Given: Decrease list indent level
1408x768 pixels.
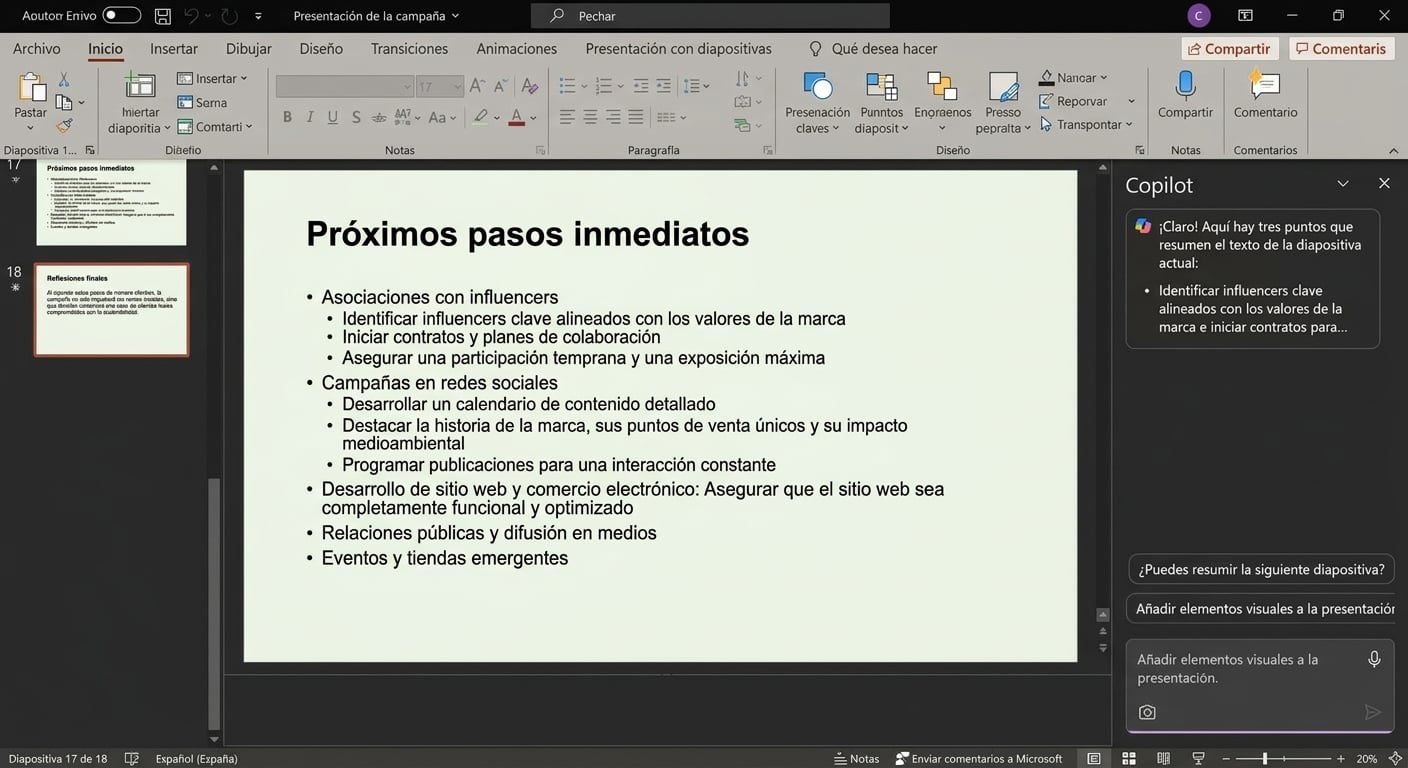Looking at the screenshot, I should [641, 86].
